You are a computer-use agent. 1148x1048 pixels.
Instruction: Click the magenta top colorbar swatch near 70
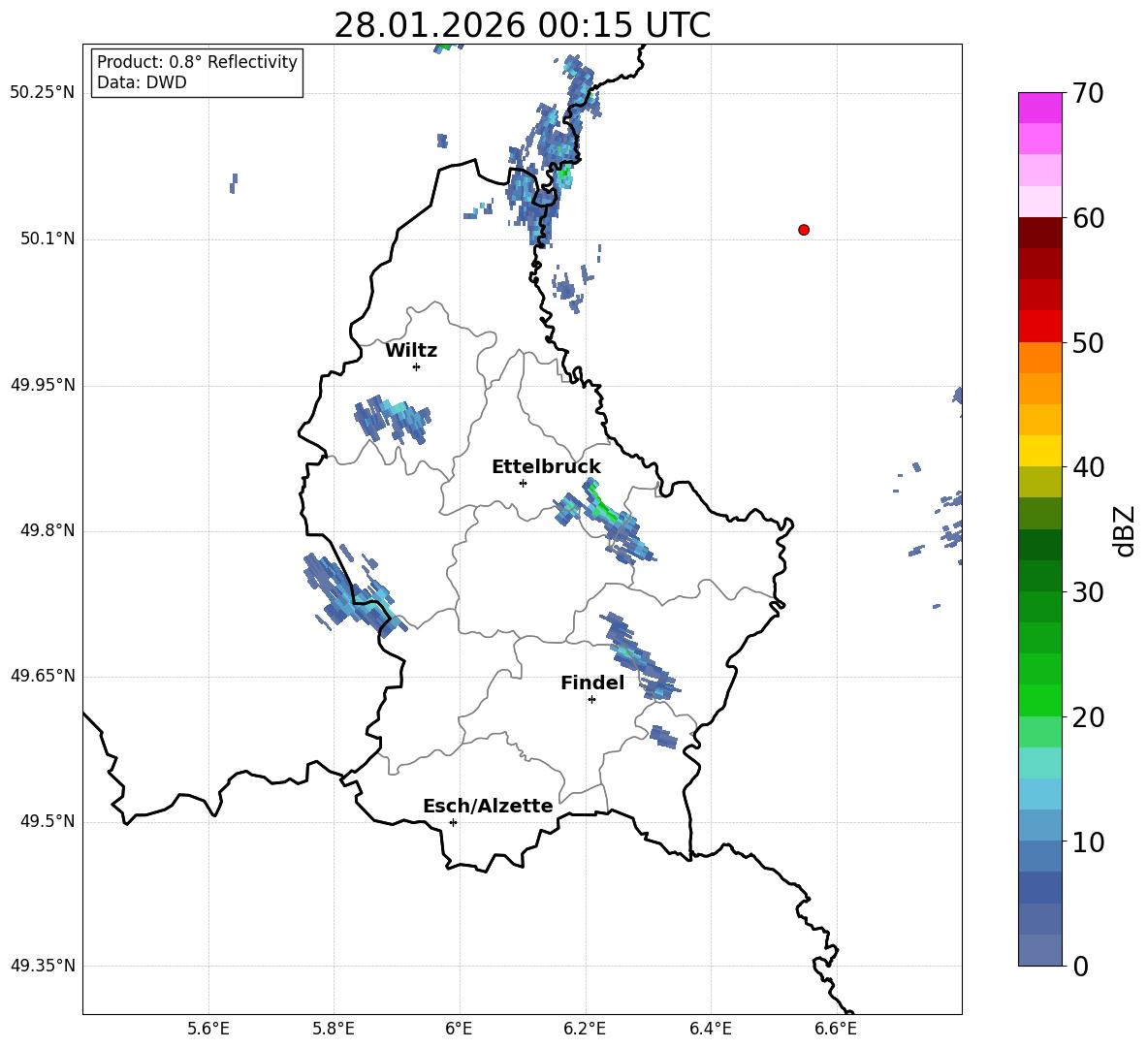[x=1039, y=108]
